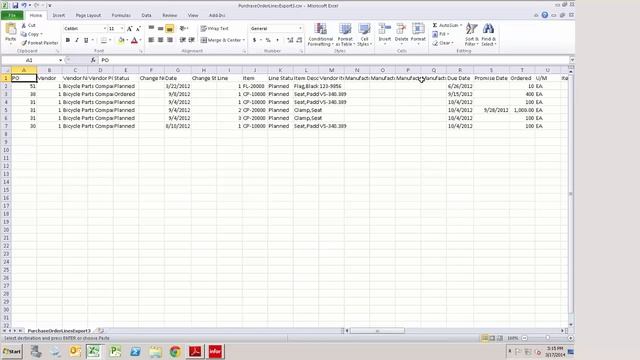
Task: Open the font size 11 dropdown
Action: (x=122, y=29)
